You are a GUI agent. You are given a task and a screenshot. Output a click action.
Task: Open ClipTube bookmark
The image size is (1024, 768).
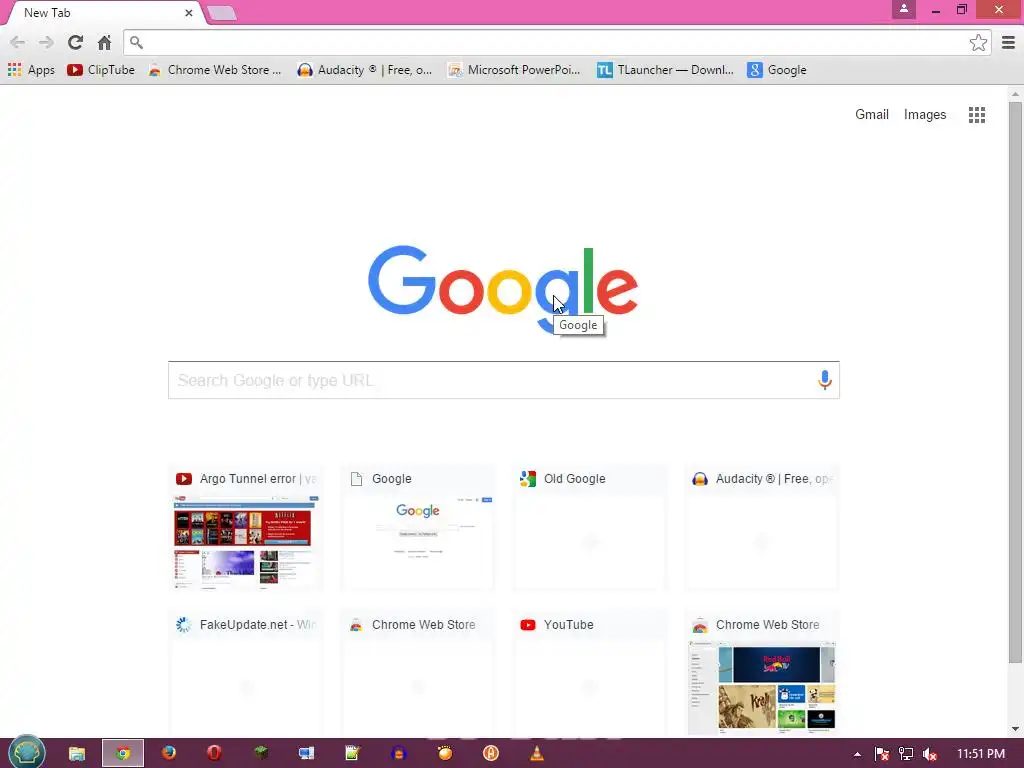[101, 70]
